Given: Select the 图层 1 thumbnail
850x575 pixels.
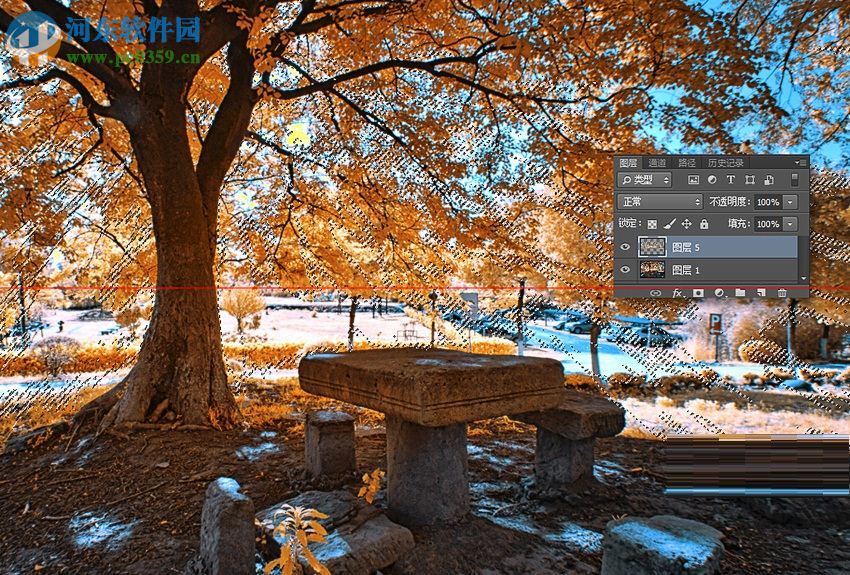Looking at the screenshot, I should pos(652,269).
